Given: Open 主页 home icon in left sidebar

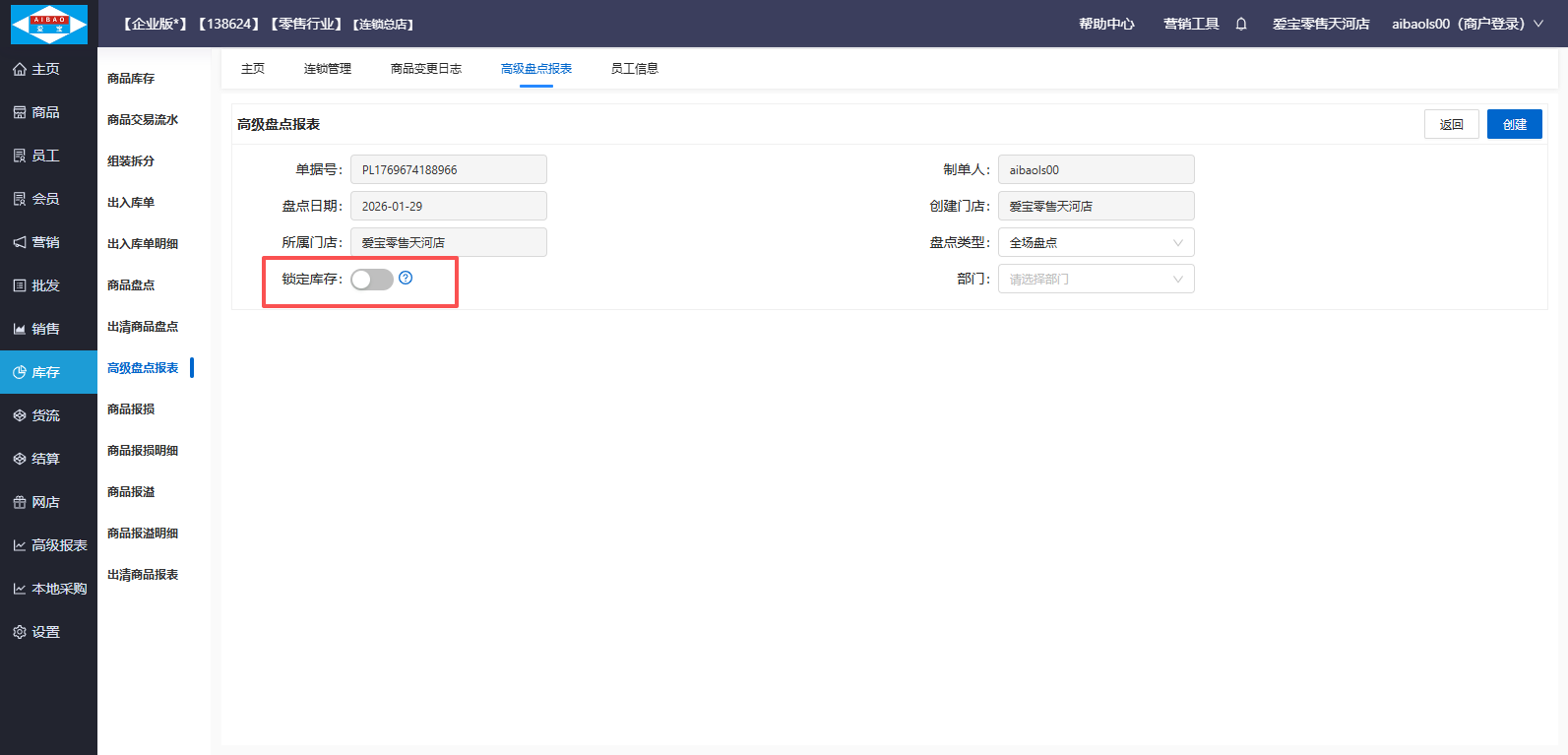Looking at the screenshot, I should point(36,69).
